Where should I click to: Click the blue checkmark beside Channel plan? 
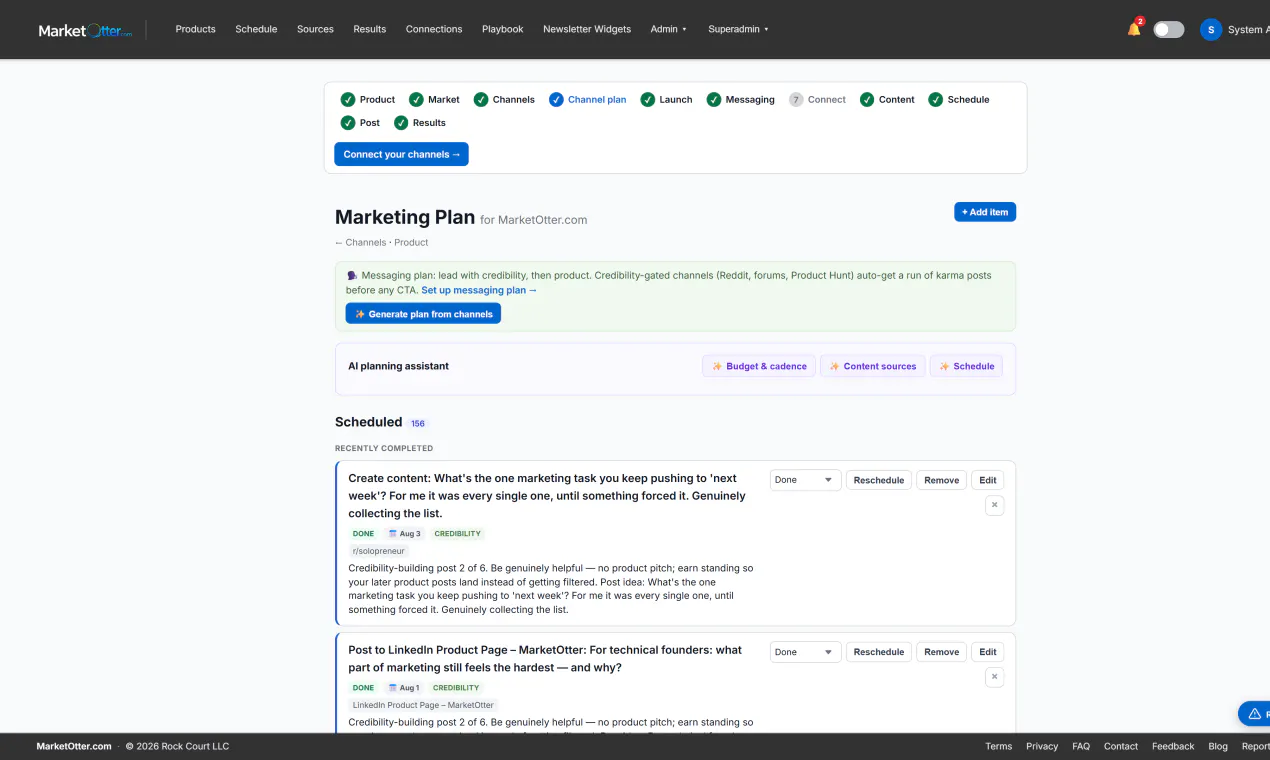click(x=556, y=99)
